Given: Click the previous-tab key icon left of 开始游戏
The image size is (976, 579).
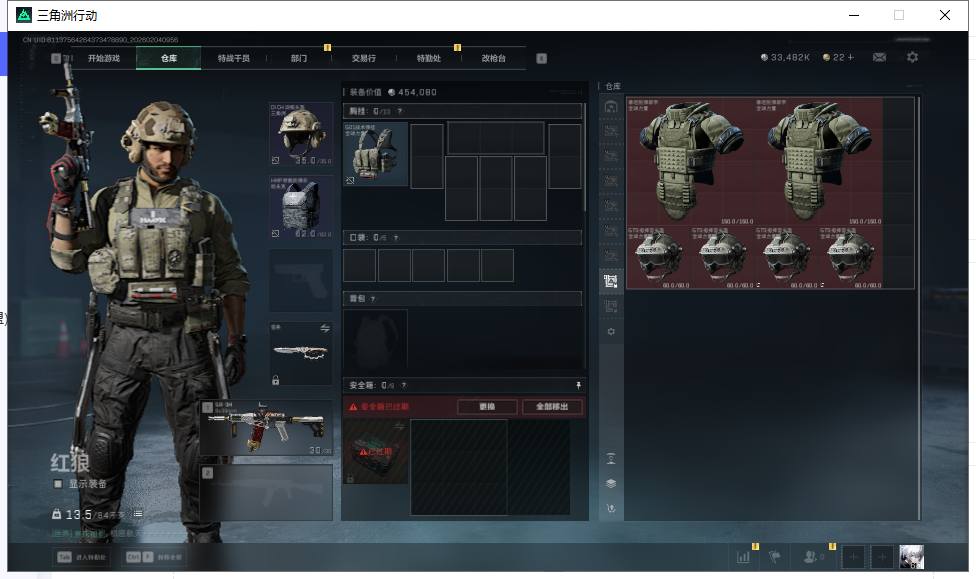Looking at the screenshot, I should (x=56, y=58).
